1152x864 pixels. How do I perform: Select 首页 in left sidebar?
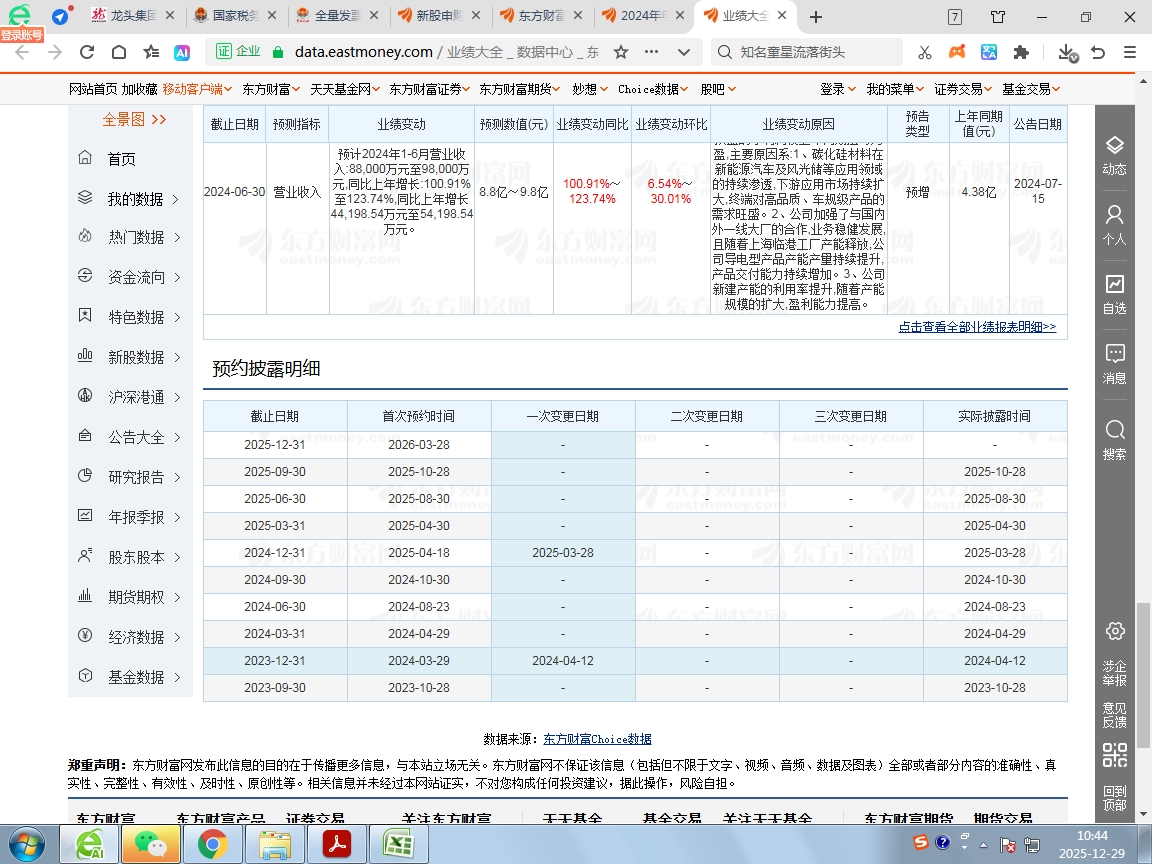[121, 159]
